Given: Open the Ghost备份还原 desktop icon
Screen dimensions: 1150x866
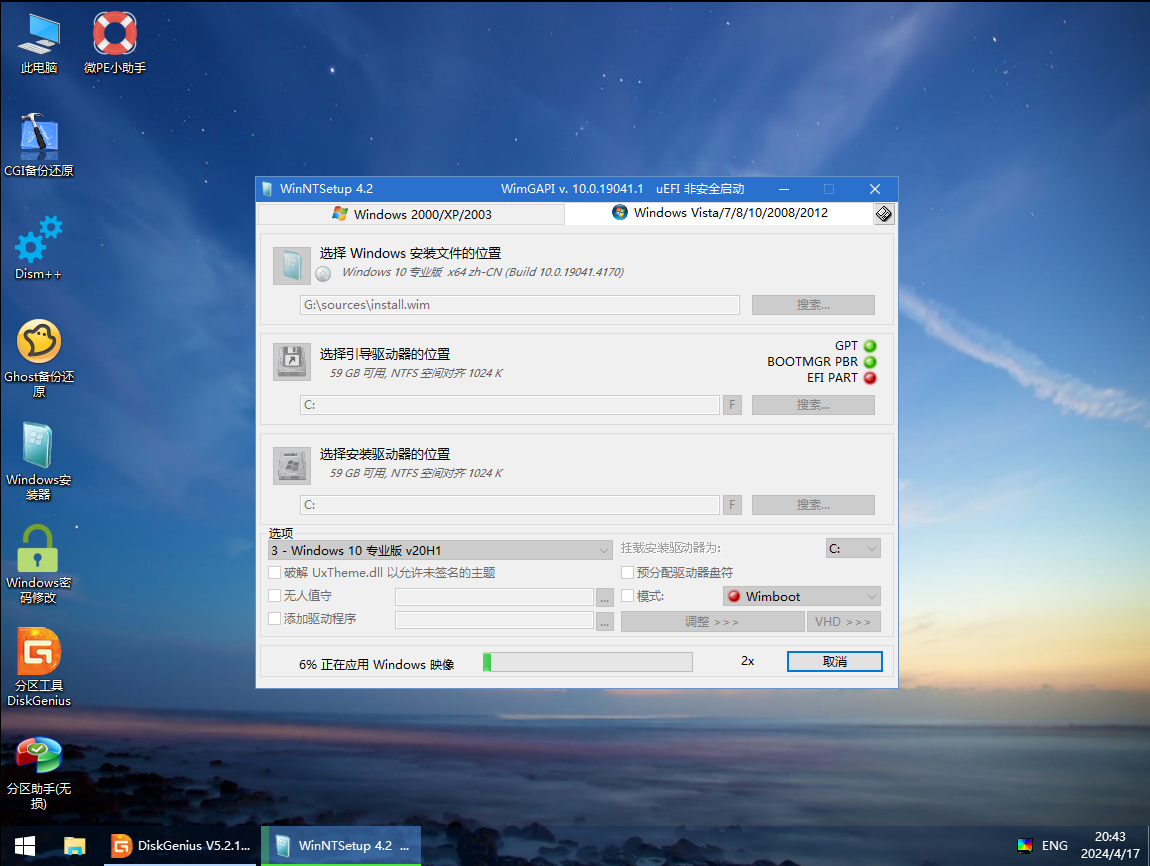Looking at the screenshot, I should (39, 359).
